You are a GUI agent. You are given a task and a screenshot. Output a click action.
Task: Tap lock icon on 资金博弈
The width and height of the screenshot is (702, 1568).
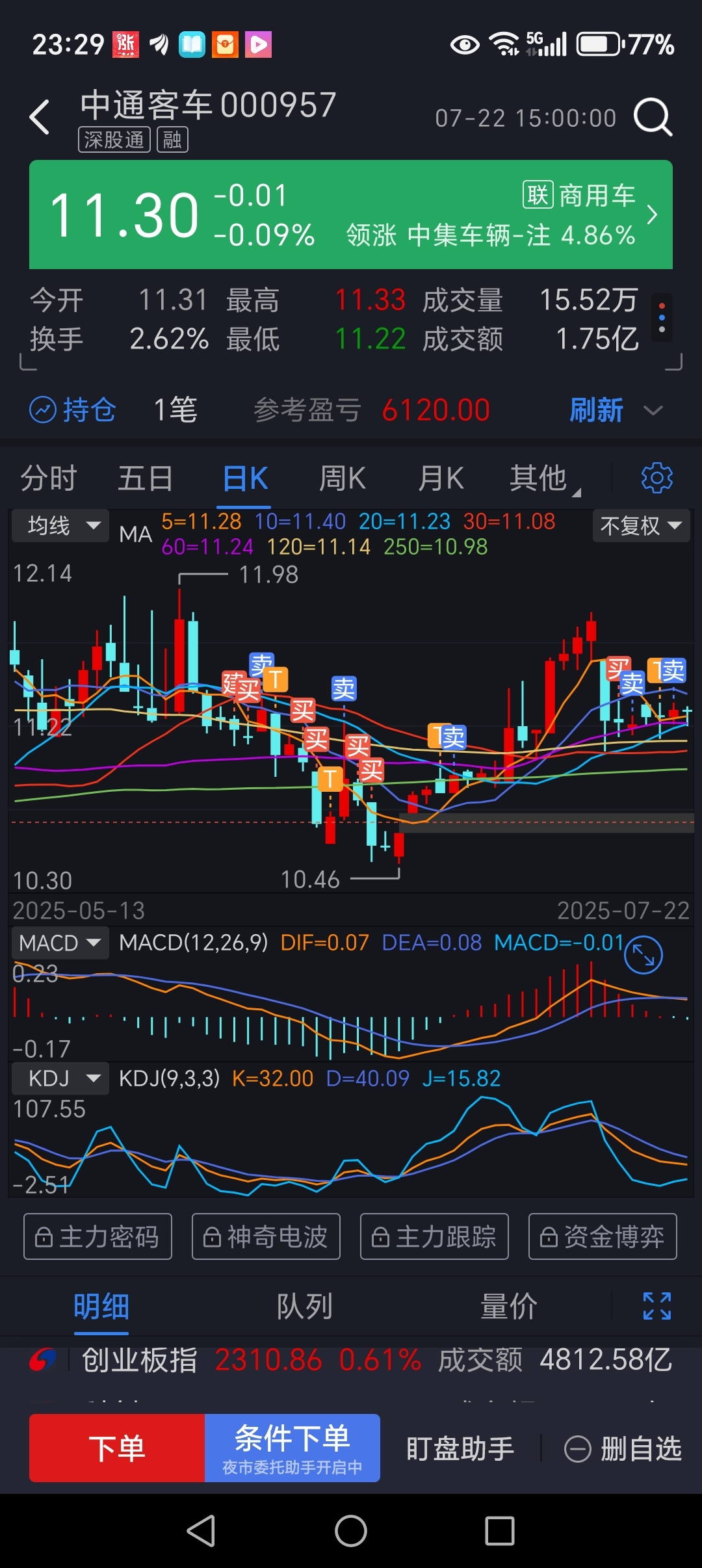click(549, 1237)
